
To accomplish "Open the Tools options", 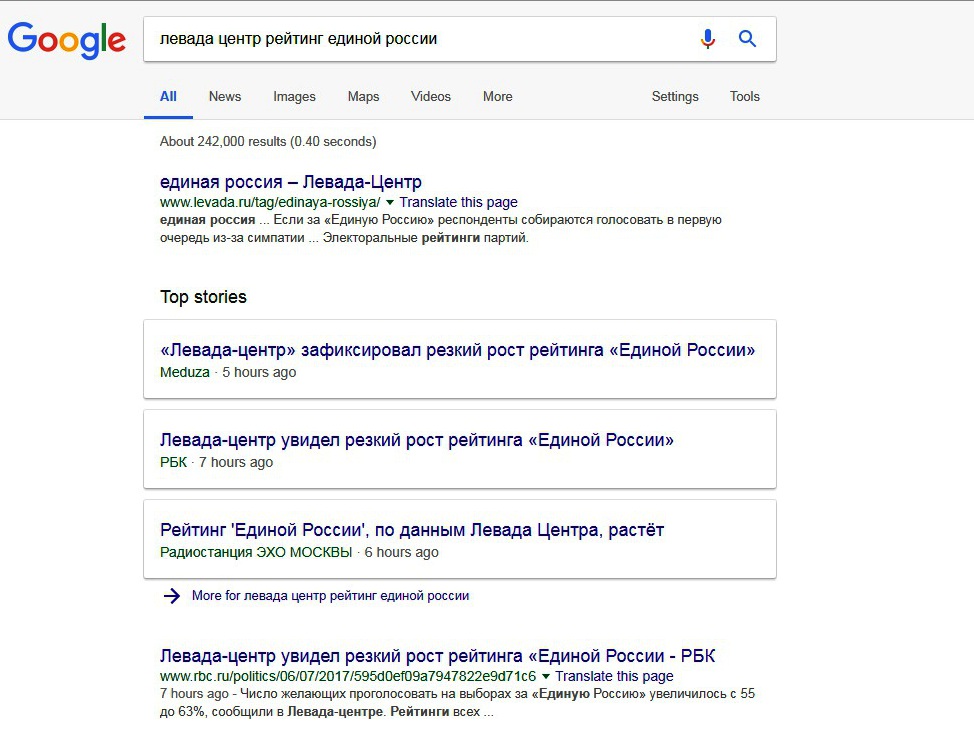I will click(x=744, y=96).
